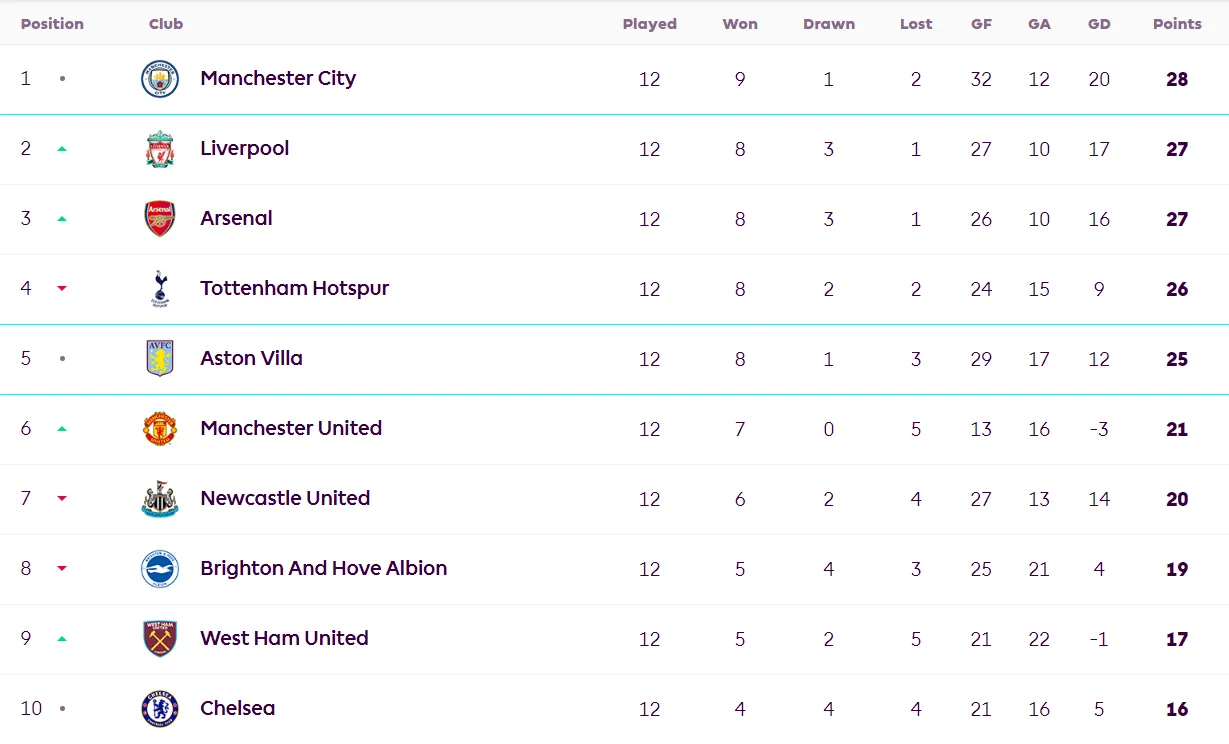
Task: Click the Points column header
Action: (x=1177, y=24)
